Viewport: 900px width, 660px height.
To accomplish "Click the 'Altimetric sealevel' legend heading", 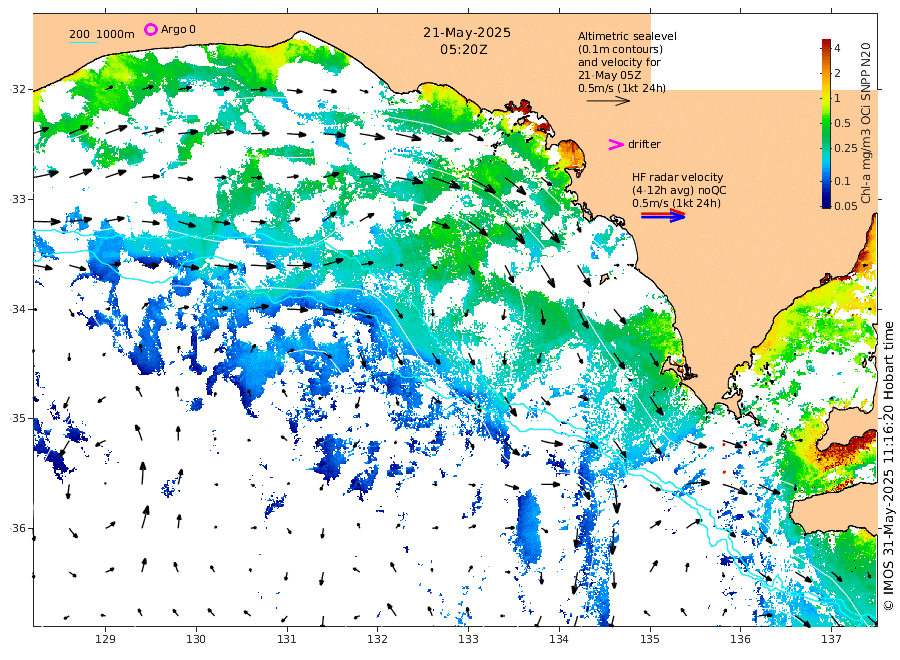I will click(x=627, y=36).
